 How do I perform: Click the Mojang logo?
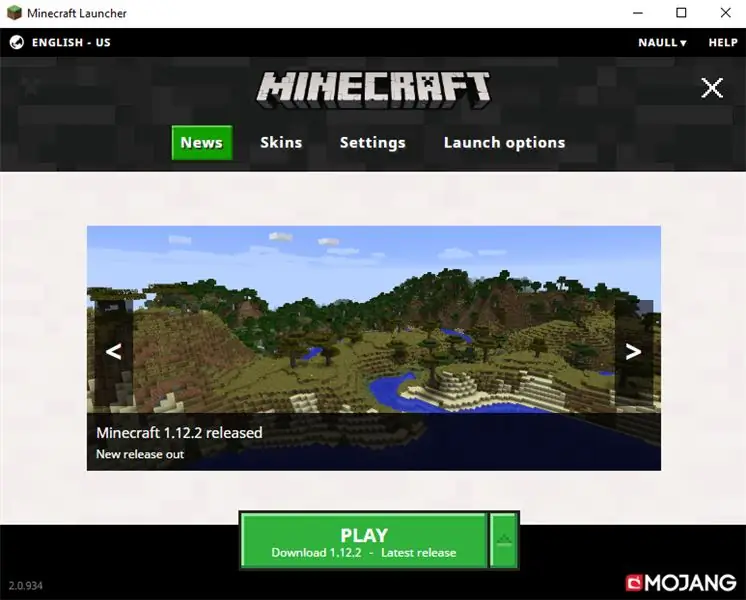[x=681, y=582]
